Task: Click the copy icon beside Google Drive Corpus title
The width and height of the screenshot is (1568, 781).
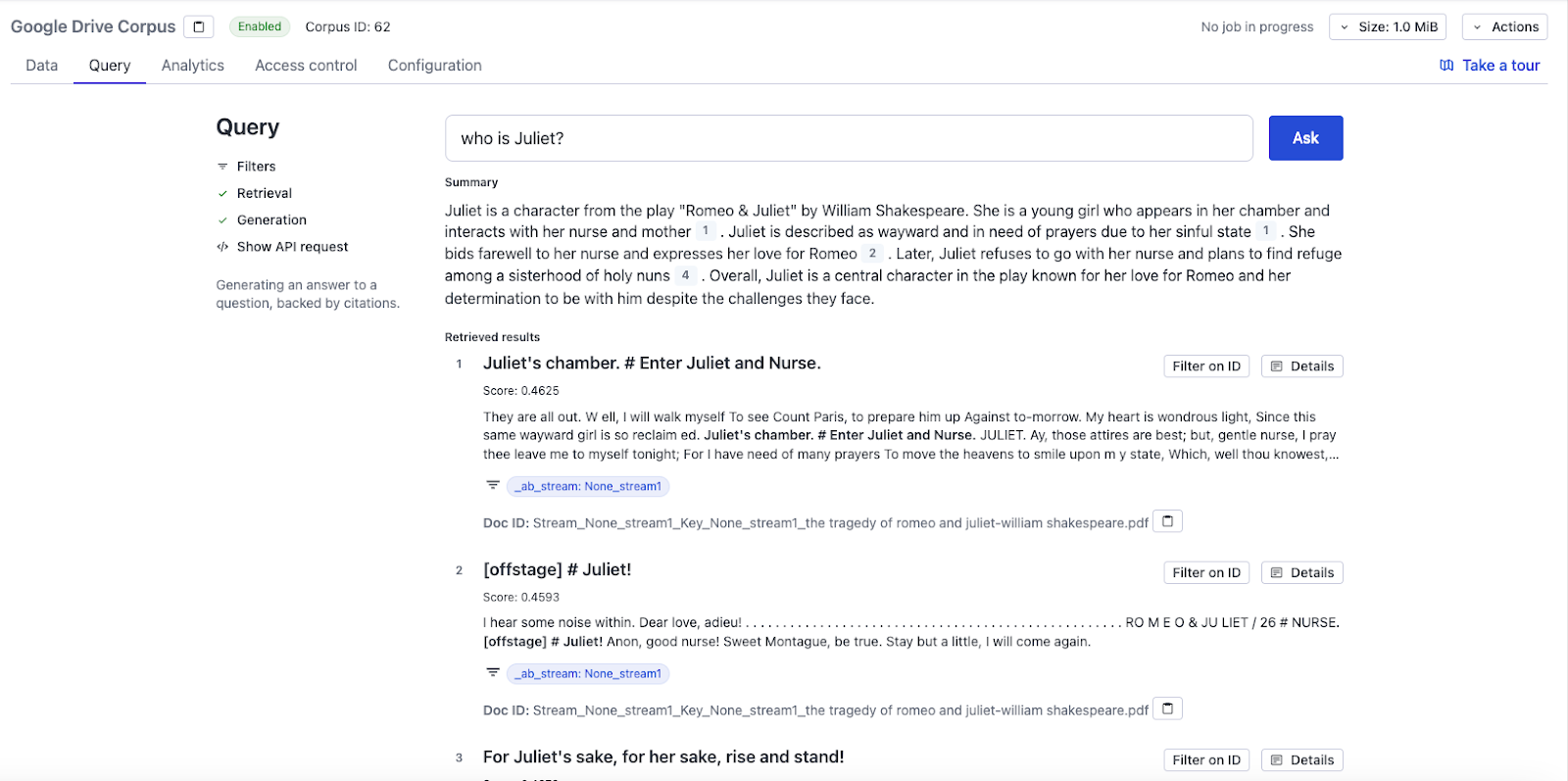Action: click(x=198, y=26)
